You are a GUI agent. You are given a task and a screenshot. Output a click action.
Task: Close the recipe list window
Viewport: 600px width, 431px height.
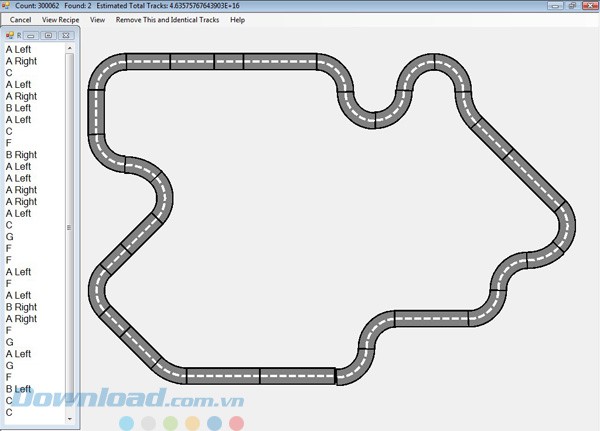(65, 35)
